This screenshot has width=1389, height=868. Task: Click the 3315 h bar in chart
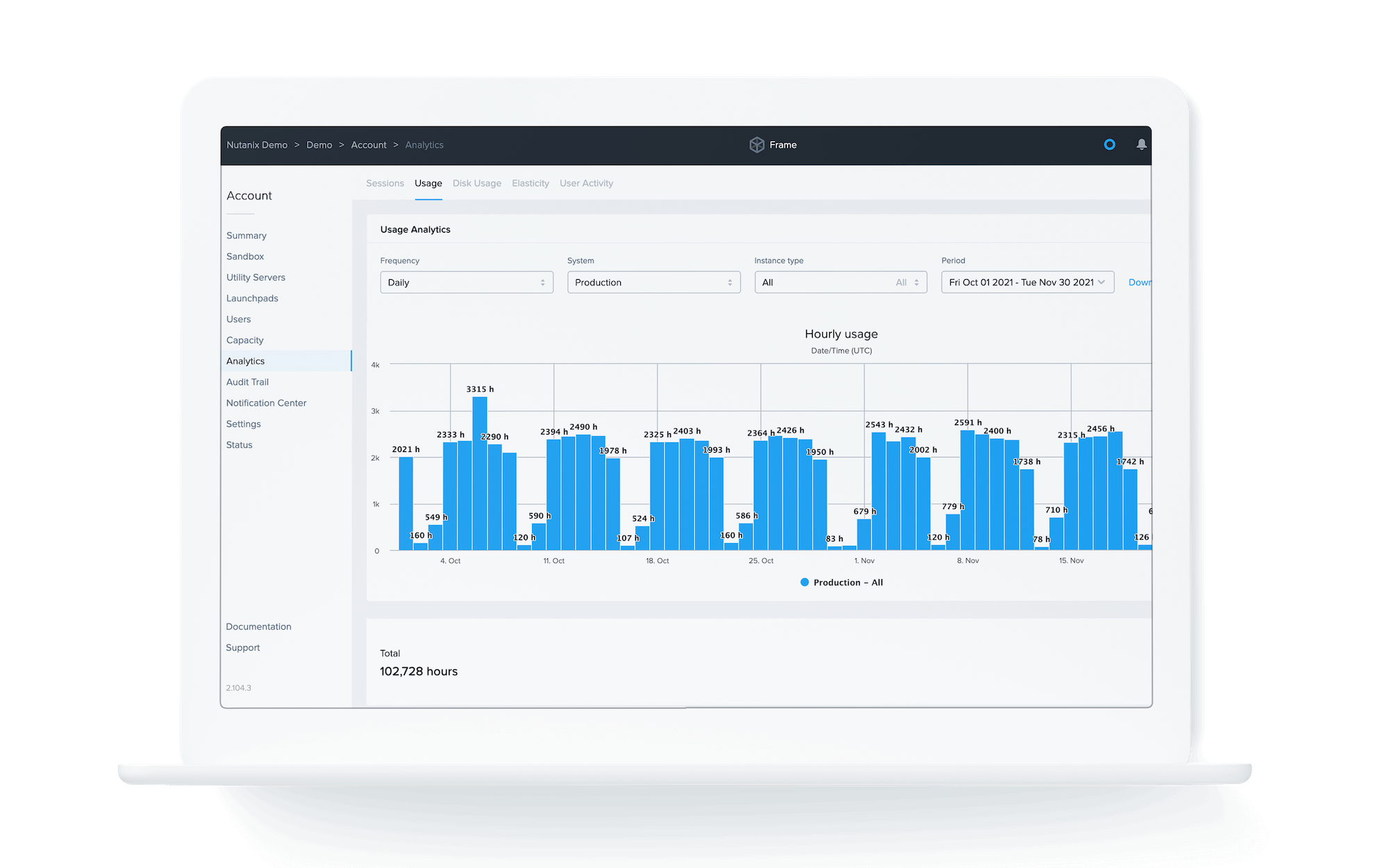[x=479, y=472]
